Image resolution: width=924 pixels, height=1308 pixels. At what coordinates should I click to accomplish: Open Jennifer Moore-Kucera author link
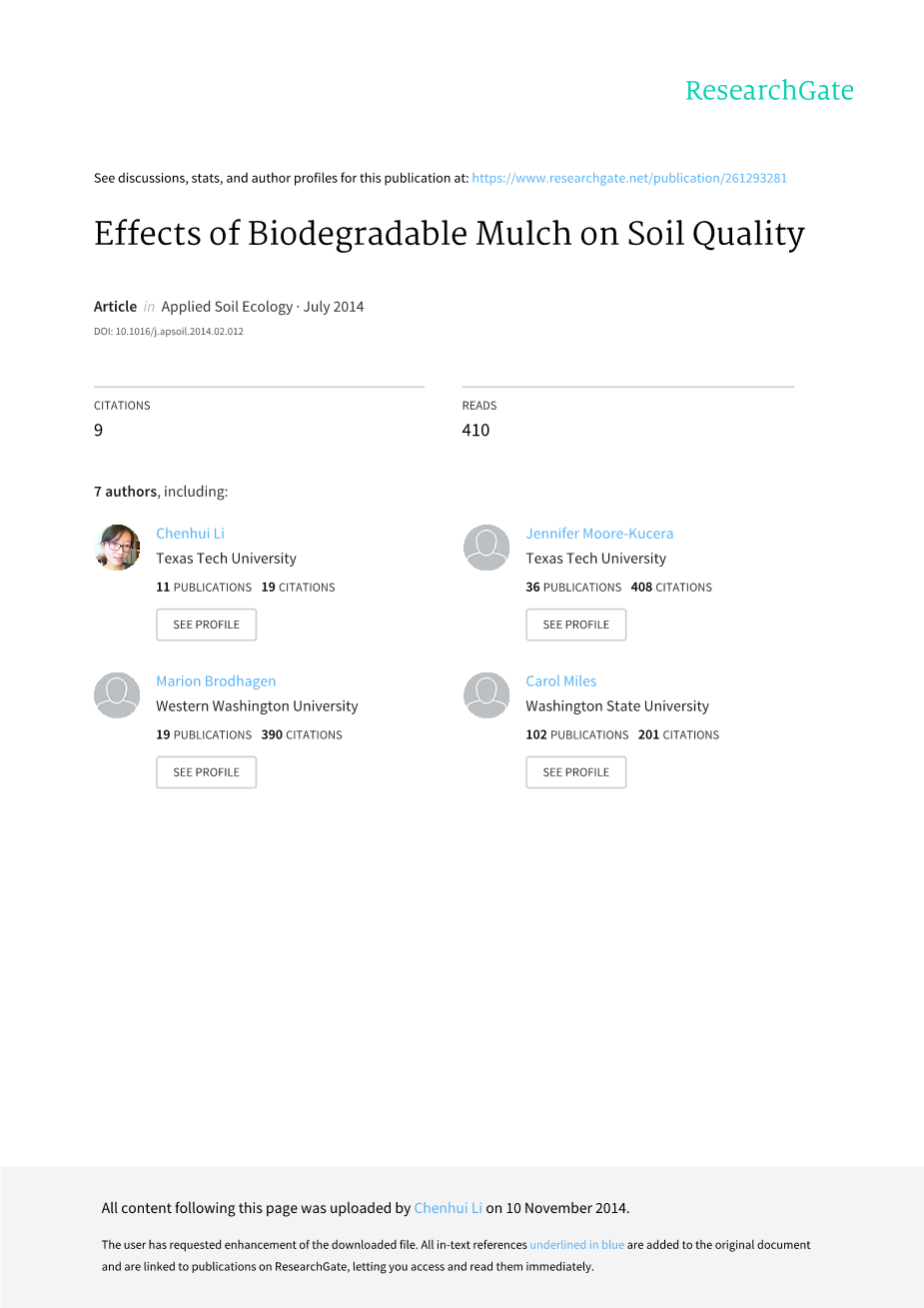pos(599,534)
